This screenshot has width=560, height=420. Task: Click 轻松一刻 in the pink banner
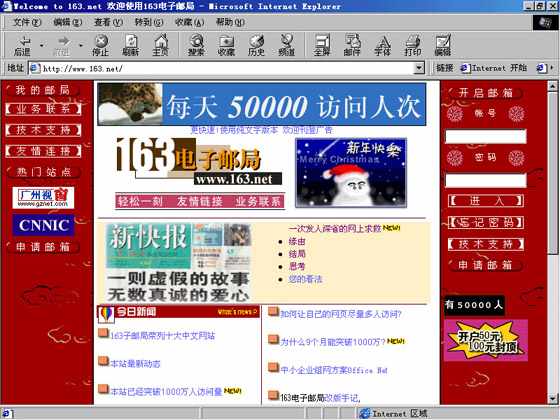[x=140, y=201]
